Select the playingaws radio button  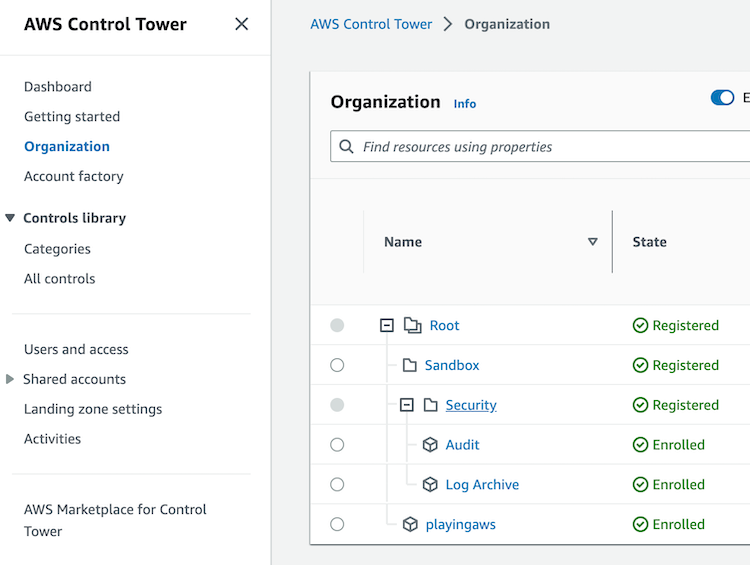click(x=337, y=524)
